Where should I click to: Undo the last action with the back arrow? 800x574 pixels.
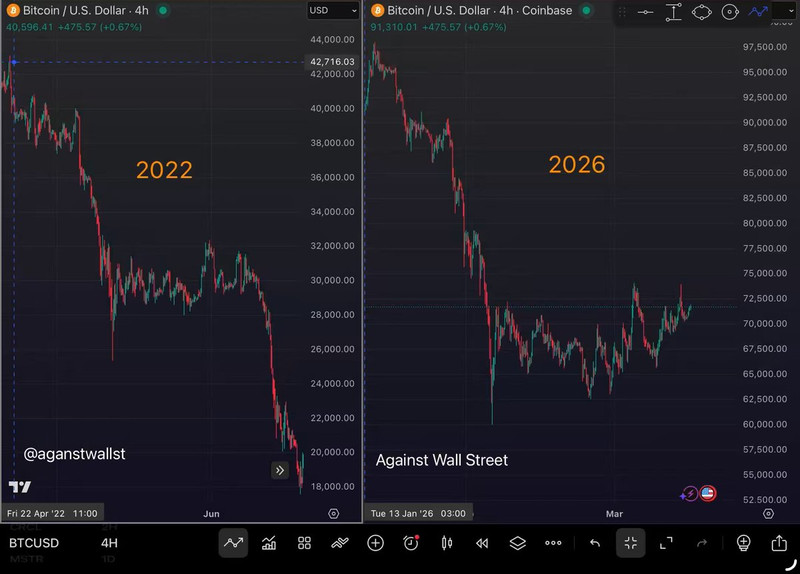coord(595,543)
